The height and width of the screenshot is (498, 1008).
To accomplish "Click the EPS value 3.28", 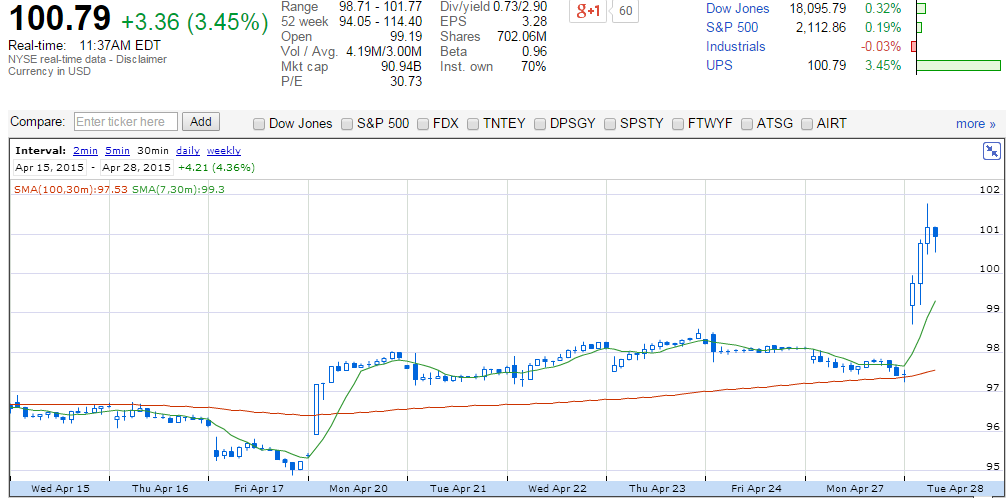I will coord(534,22).
